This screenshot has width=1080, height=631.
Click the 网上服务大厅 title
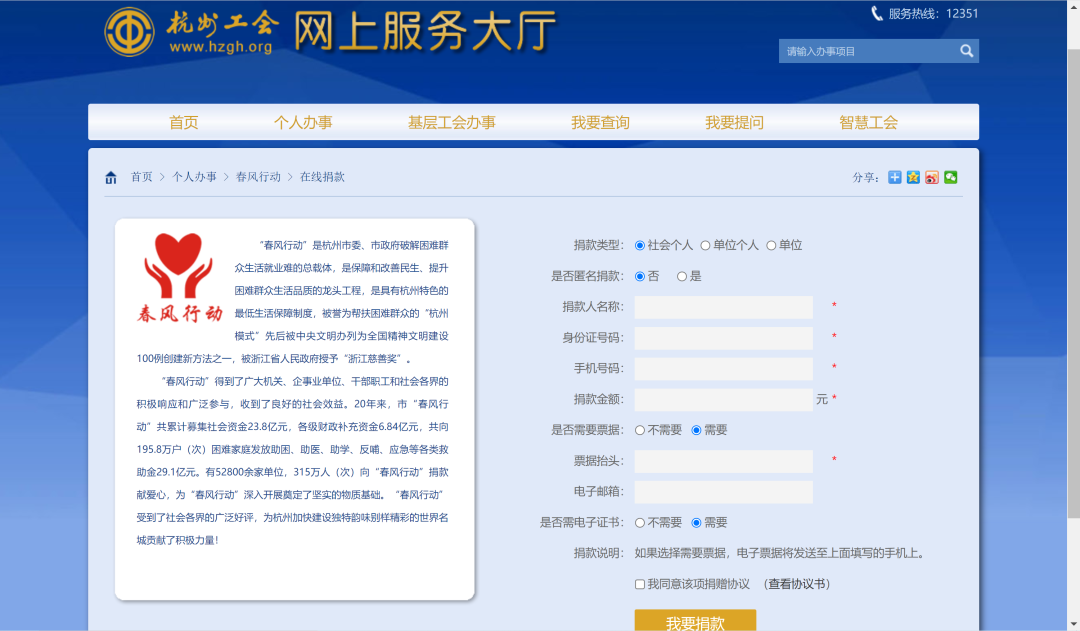425,31
